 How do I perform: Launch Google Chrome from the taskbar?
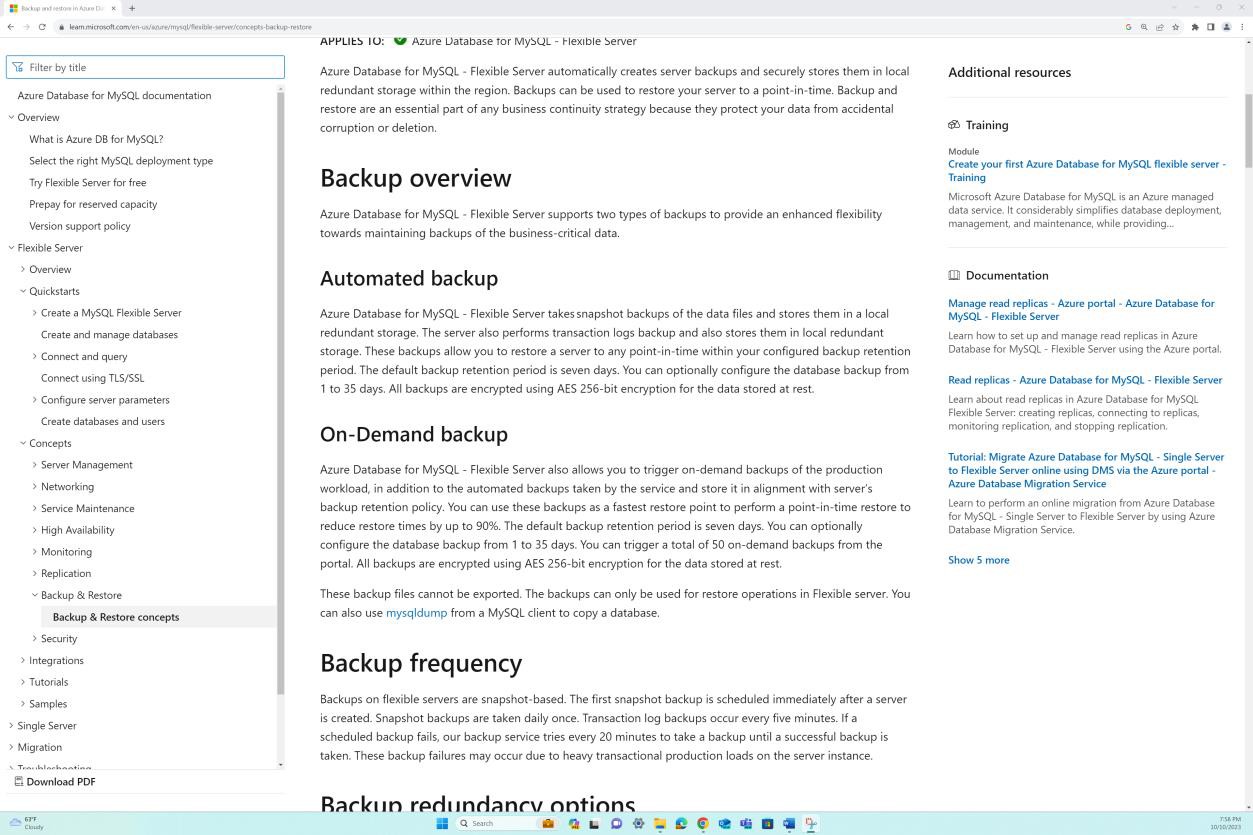(x=703, y=823)
